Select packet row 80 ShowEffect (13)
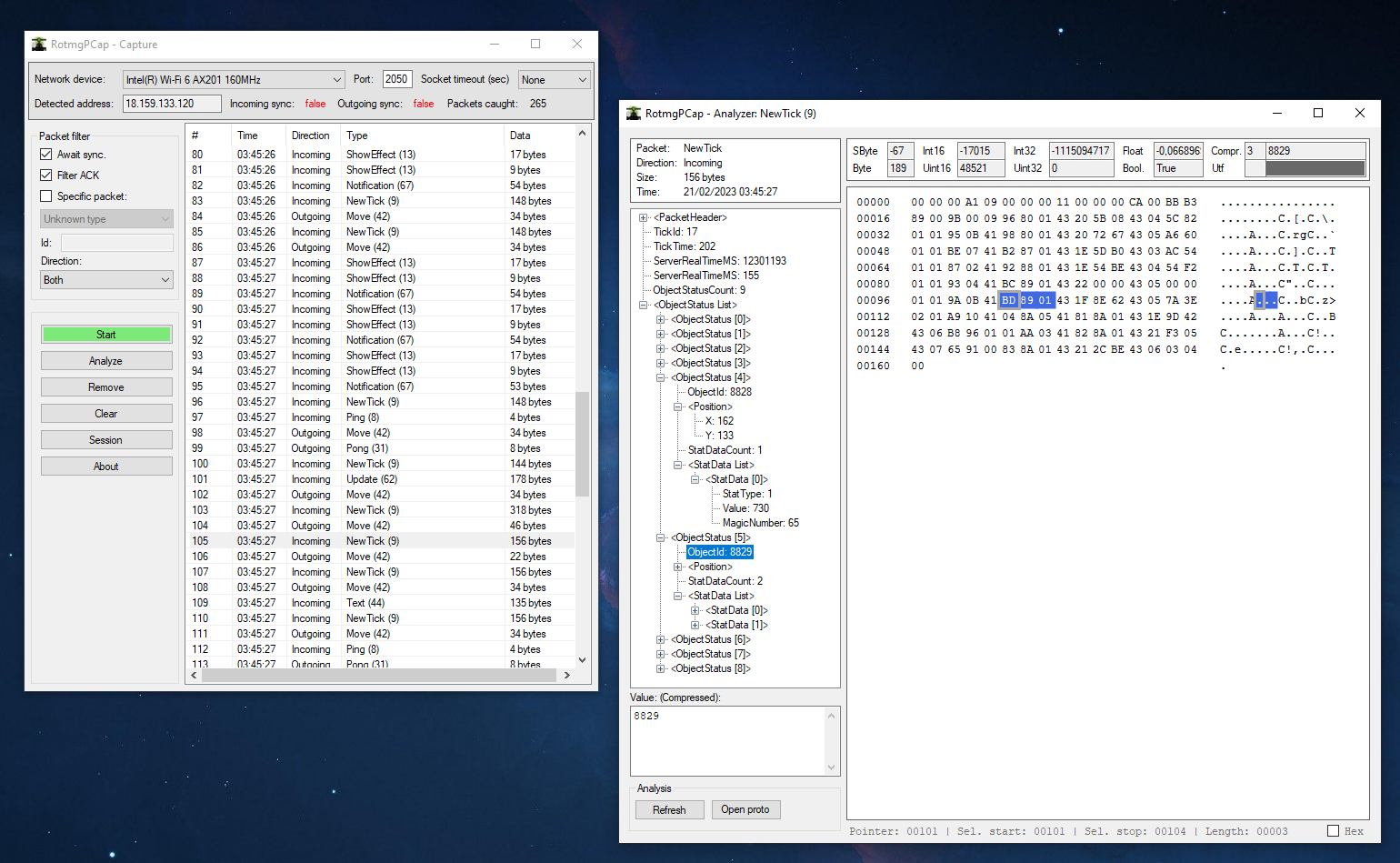This screenshot has height=863, width=1400. tap(380, 155)
